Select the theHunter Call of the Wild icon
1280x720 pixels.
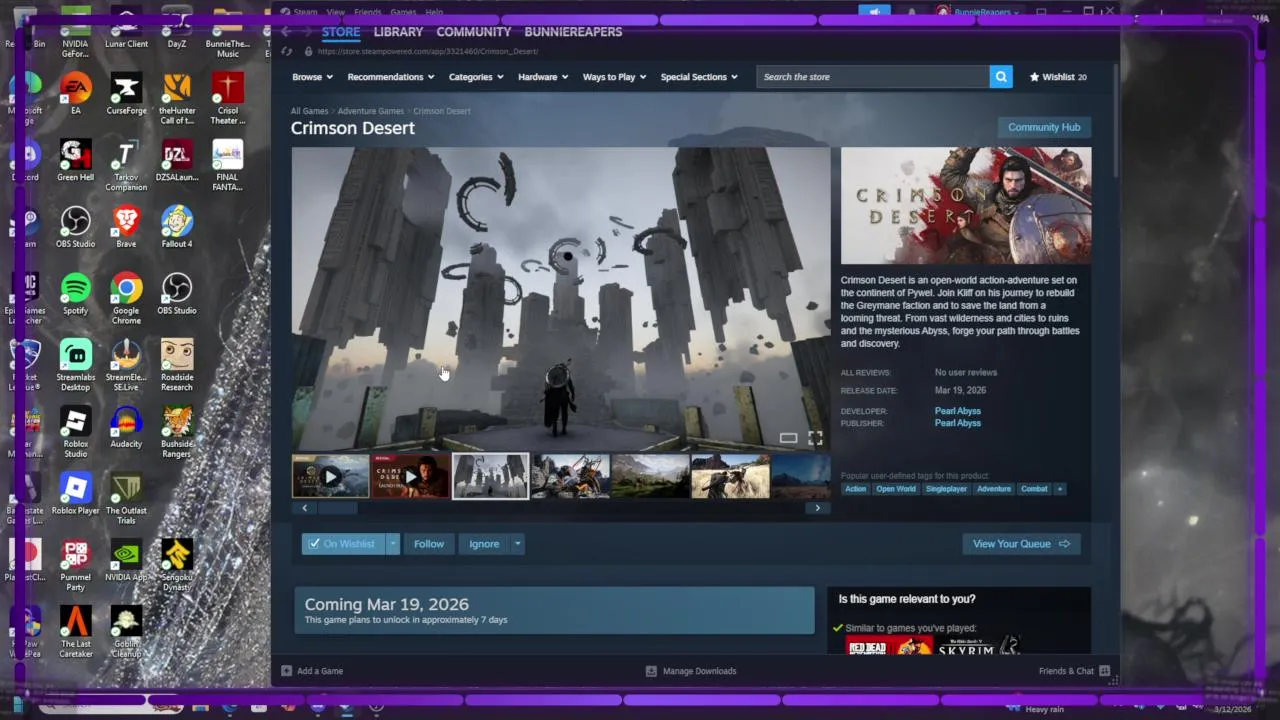(x=177, y=99)
